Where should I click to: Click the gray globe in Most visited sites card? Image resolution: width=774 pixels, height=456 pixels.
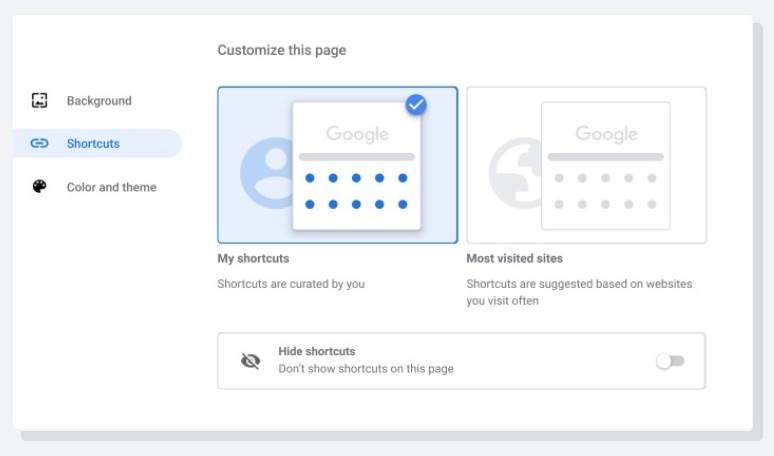(514, 172)
